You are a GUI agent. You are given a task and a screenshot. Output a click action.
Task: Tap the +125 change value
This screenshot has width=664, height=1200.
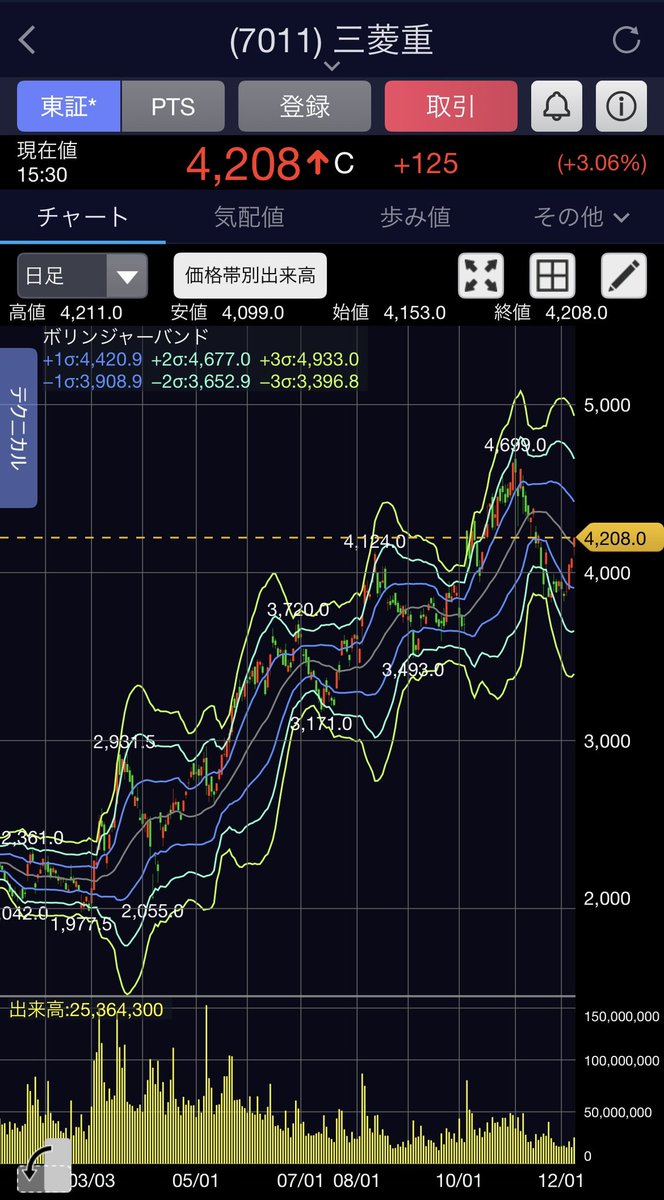click(426, 164)
